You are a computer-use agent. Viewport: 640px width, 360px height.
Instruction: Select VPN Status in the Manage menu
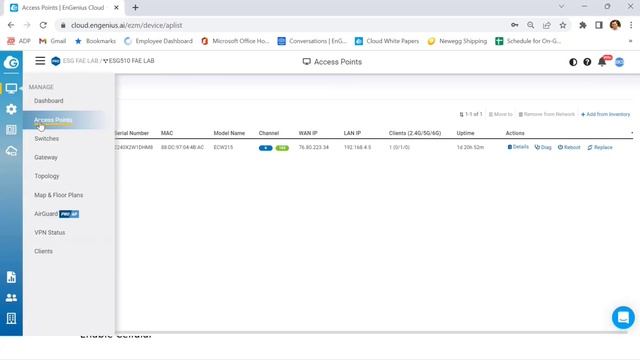pyautogui.click(x=49, y=233)
